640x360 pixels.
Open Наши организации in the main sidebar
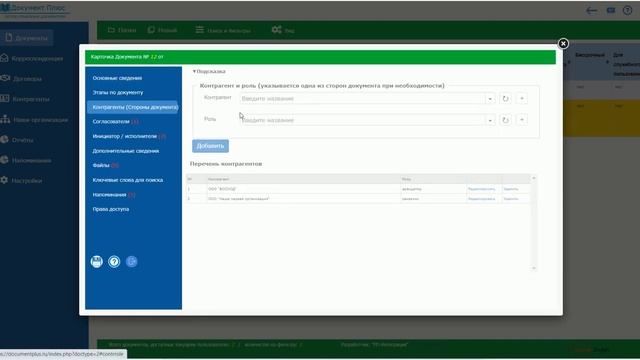coord(34,120)
